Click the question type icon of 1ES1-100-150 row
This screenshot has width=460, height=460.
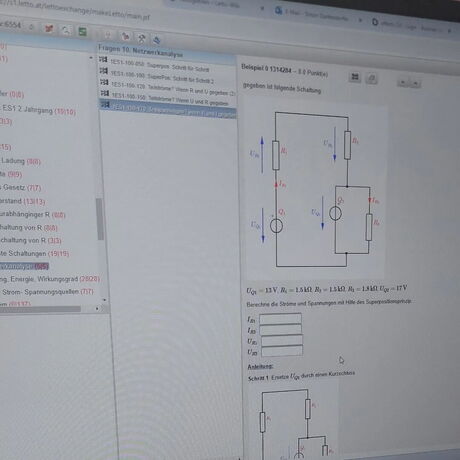(x=105, y=93)
